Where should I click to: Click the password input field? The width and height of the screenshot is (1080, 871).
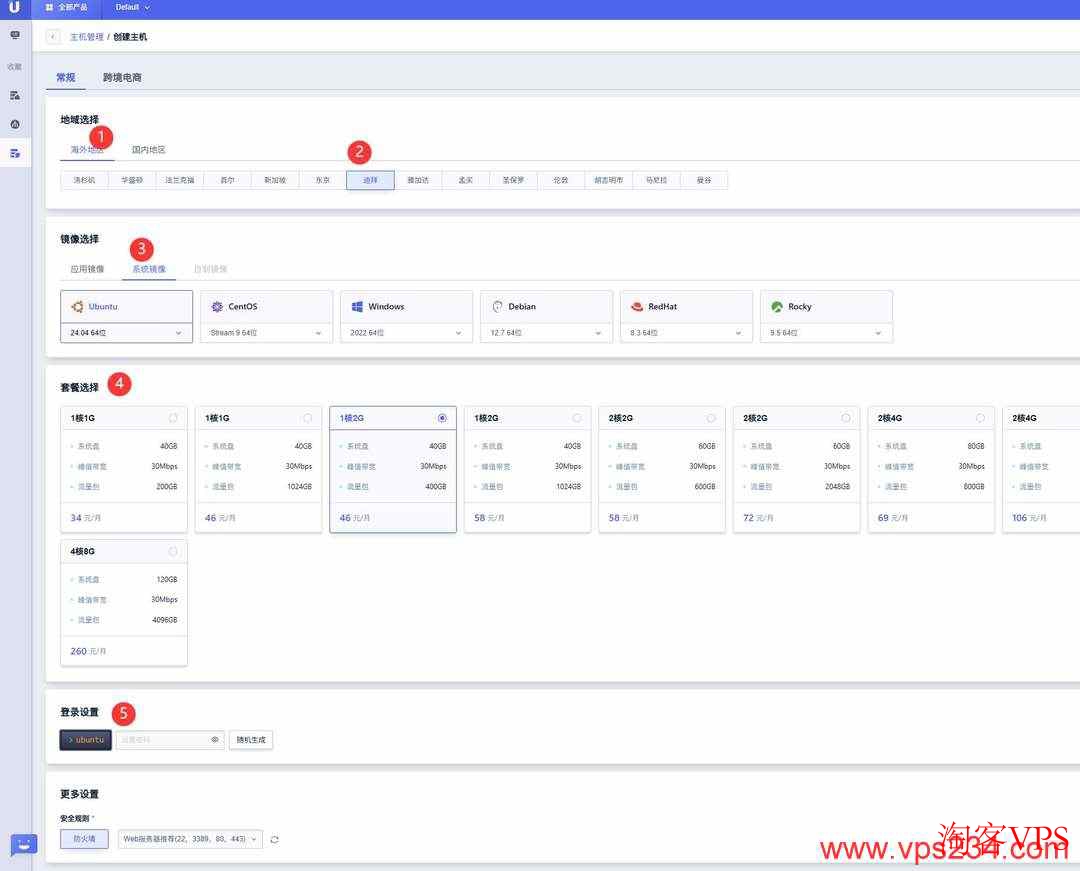(162, 740)
